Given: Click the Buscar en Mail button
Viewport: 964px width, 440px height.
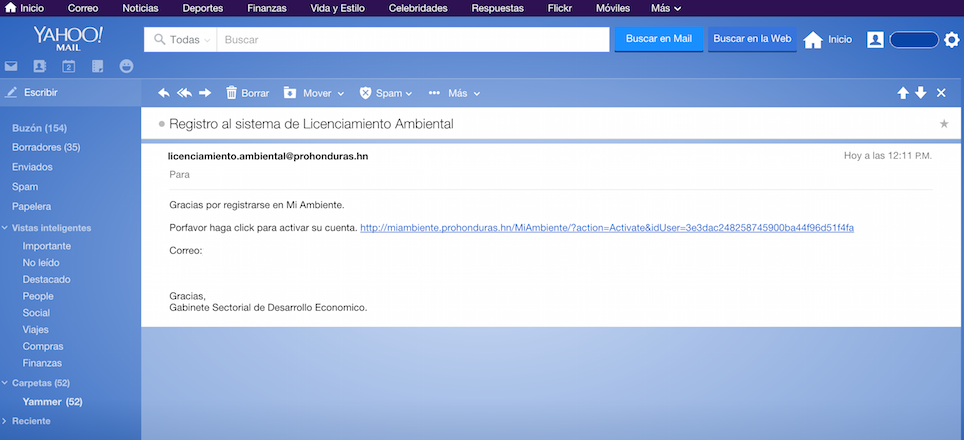Looking at the screenshot, I should click(x=659, y=39).
